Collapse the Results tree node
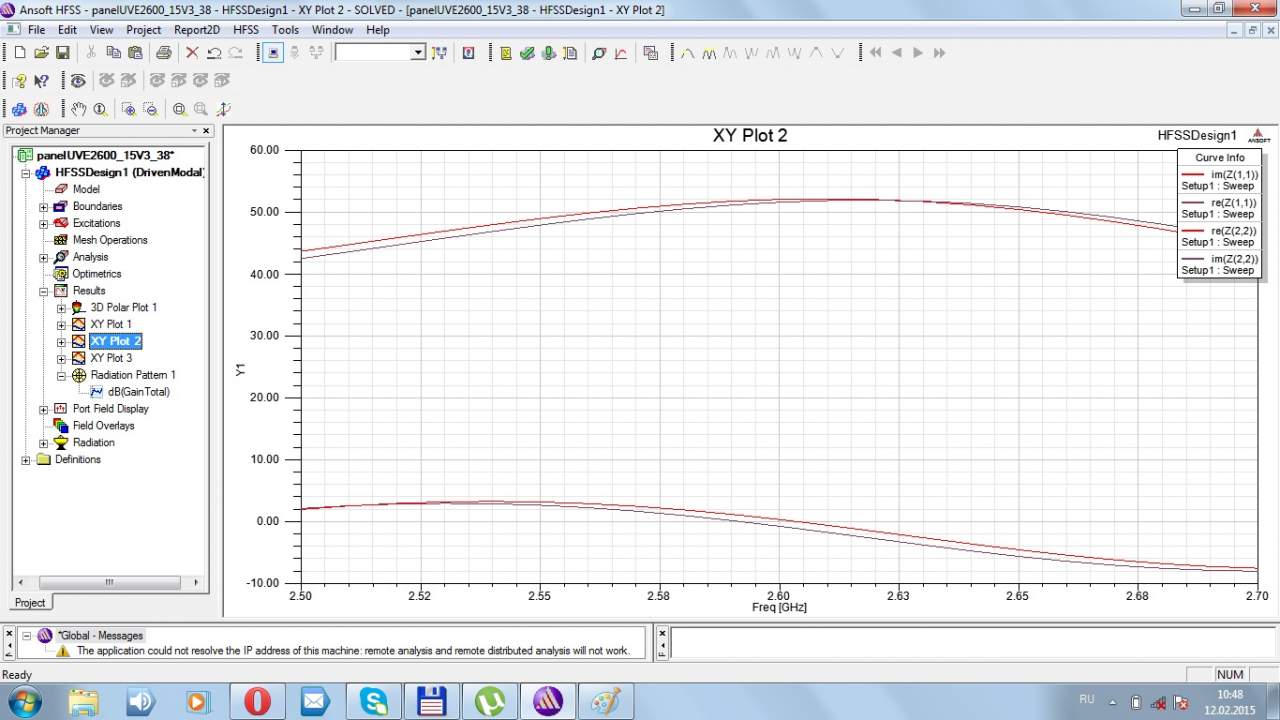Viewport: 1280px width, 720px height. pos(43,292)
